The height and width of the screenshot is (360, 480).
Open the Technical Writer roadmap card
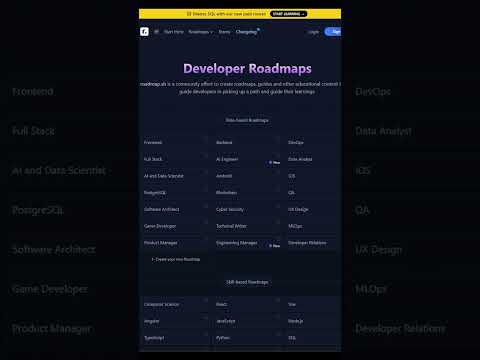coord(248,226)
